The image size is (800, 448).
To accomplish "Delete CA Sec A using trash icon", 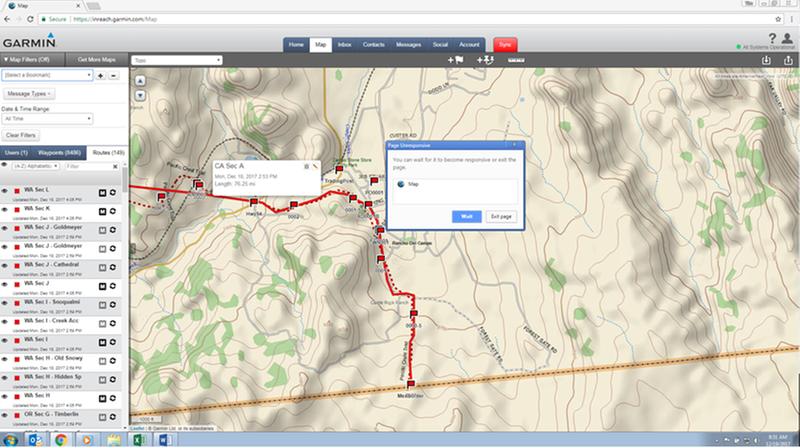I will 306,165.
